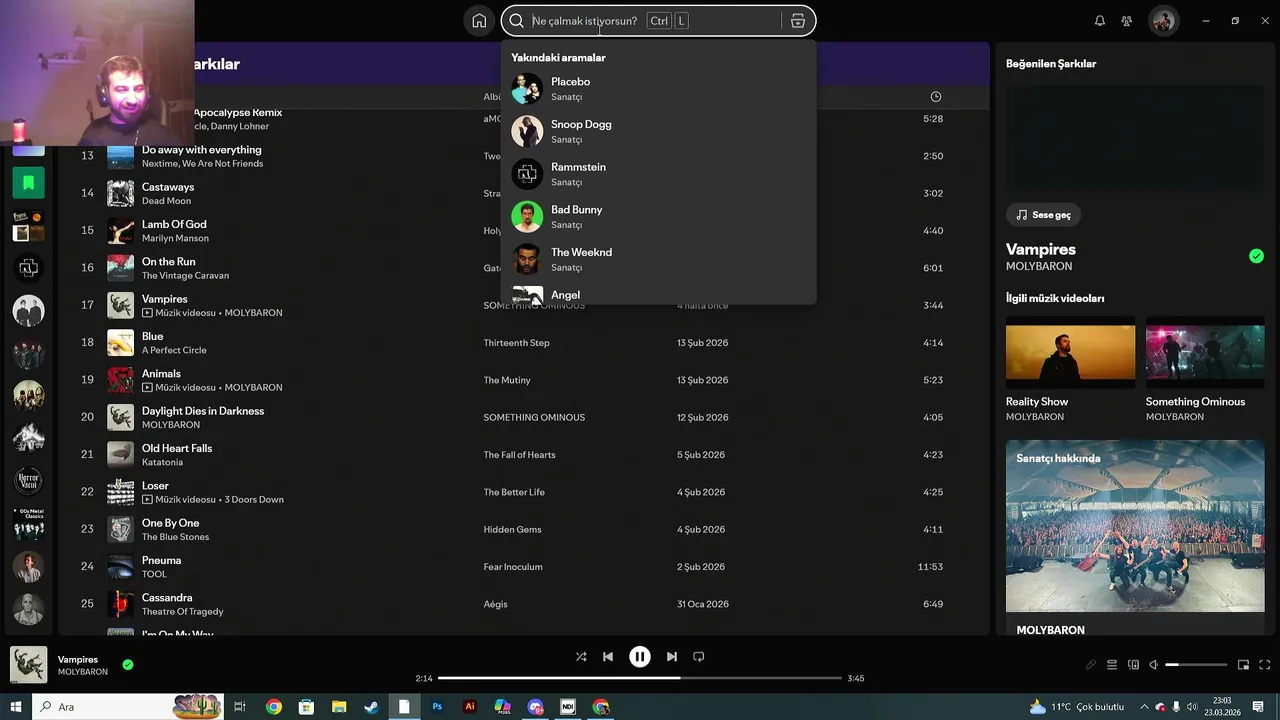
Task: Select Placebo from recent searches
Action: click(x=658, y=89)
